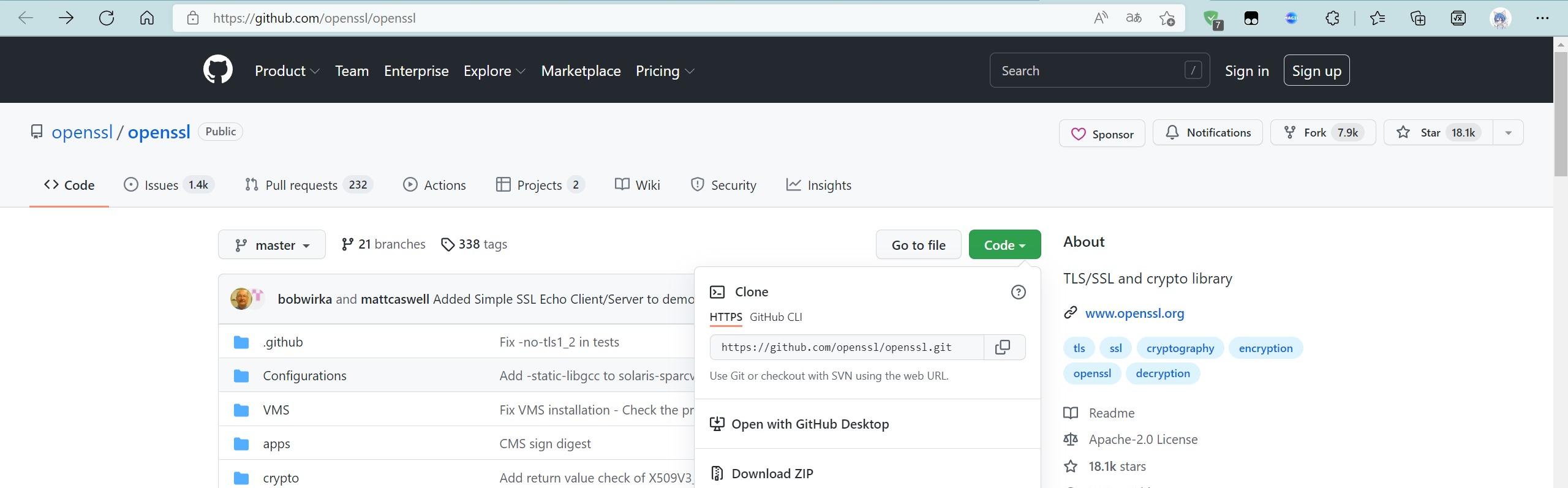Open browser Settings and more ellipsis
The width and height of the screenshot is (1568, 488).
tap(1542, 18)
